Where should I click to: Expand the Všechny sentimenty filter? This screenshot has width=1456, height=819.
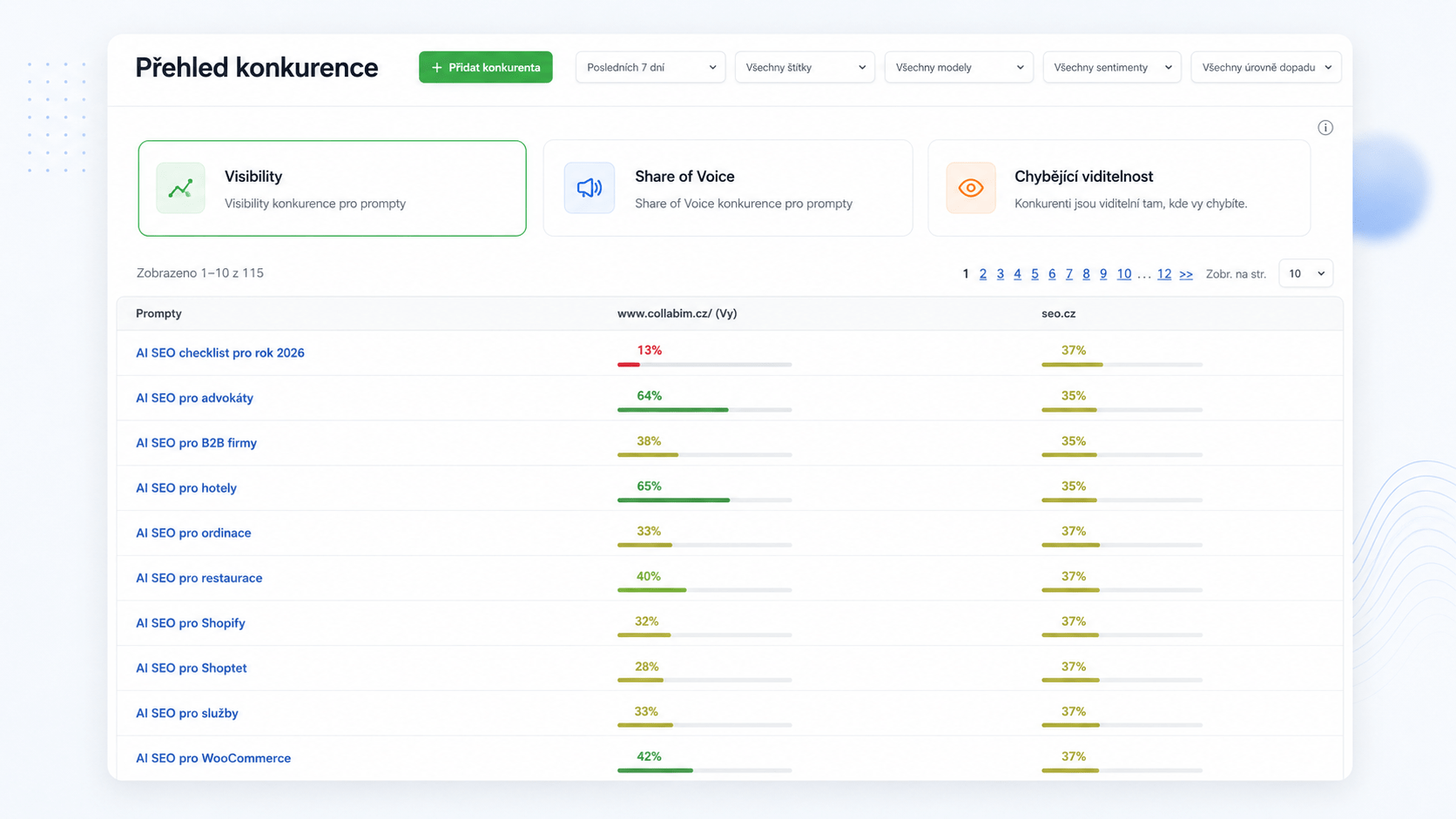point(1112,67)
